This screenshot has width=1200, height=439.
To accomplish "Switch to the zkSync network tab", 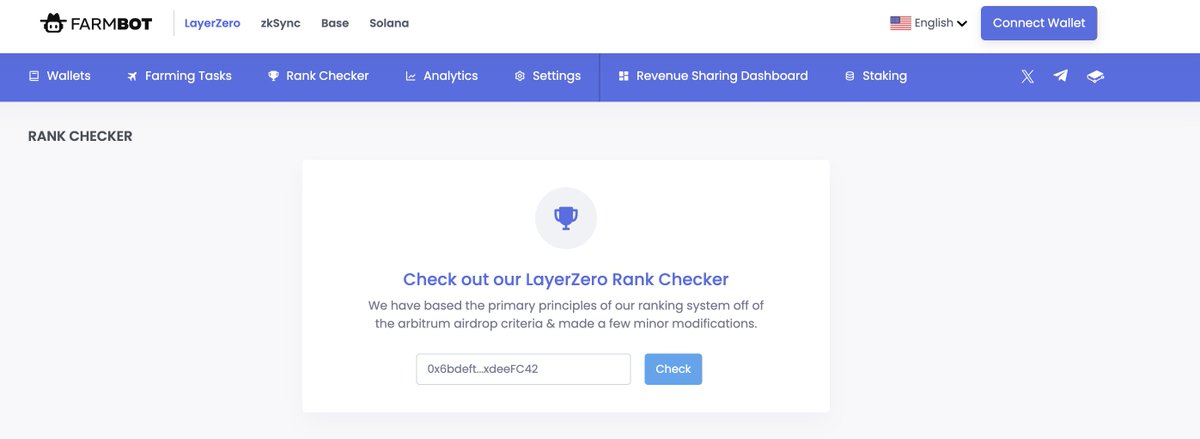I will 280,23.
